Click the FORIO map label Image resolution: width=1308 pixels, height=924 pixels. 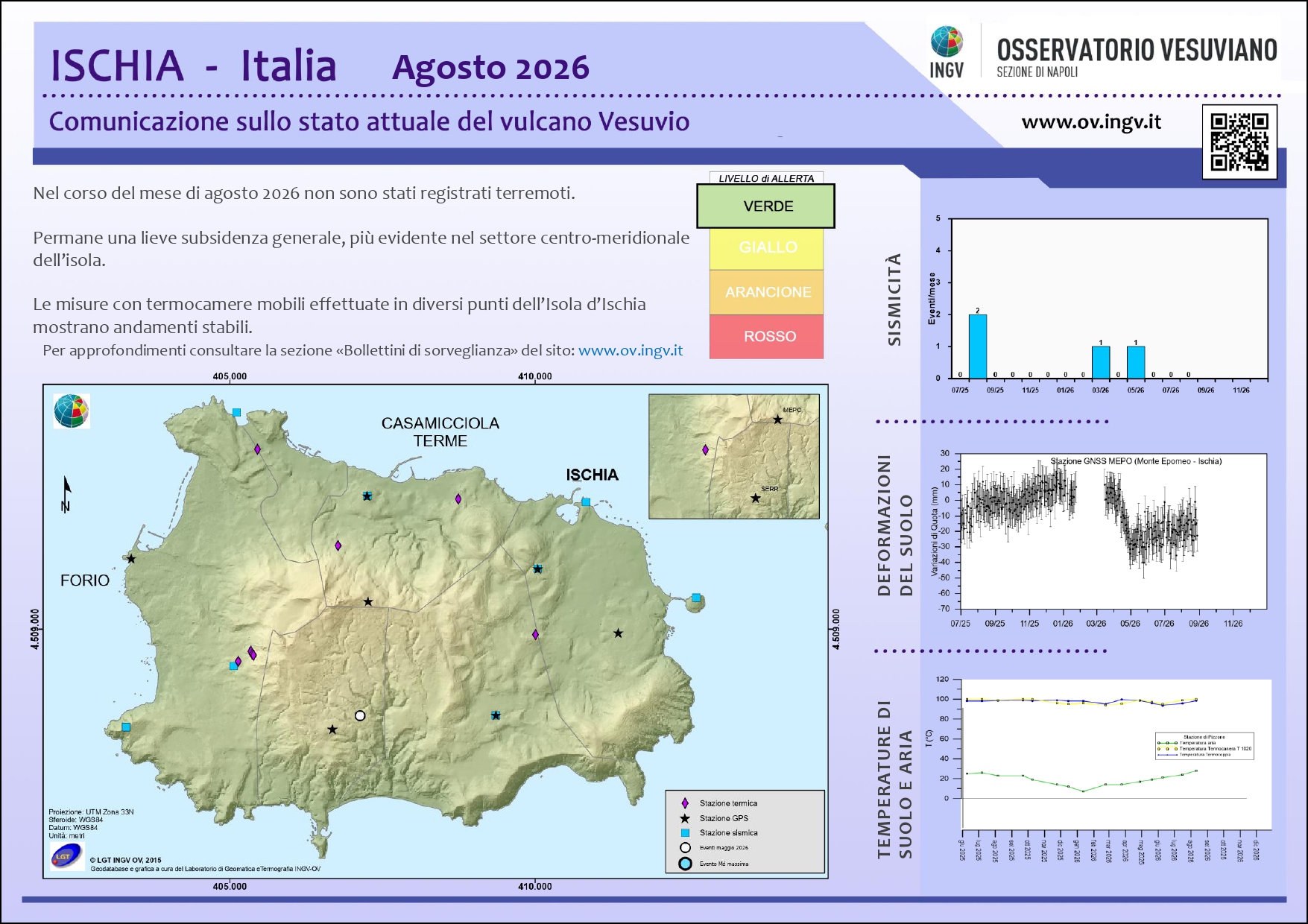pyautogui.click(x=85, y=580)
